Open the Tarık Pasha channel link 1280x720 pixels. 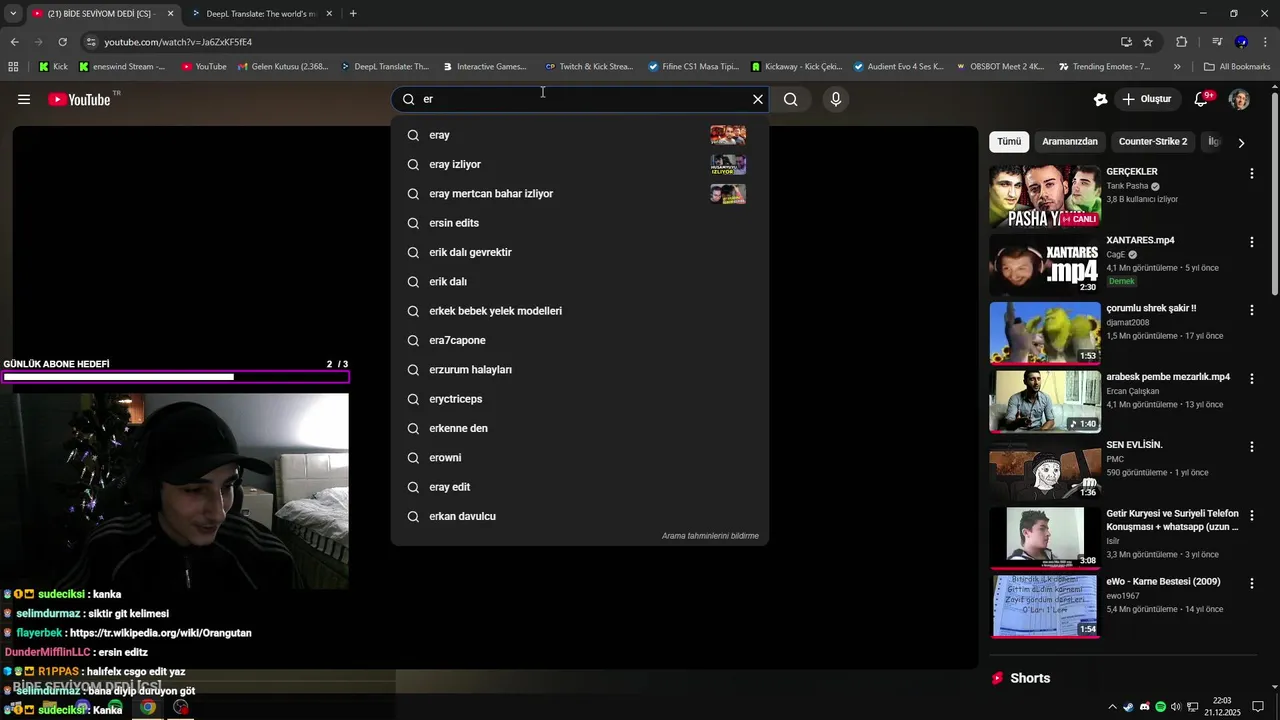[x=1127, y=186]
